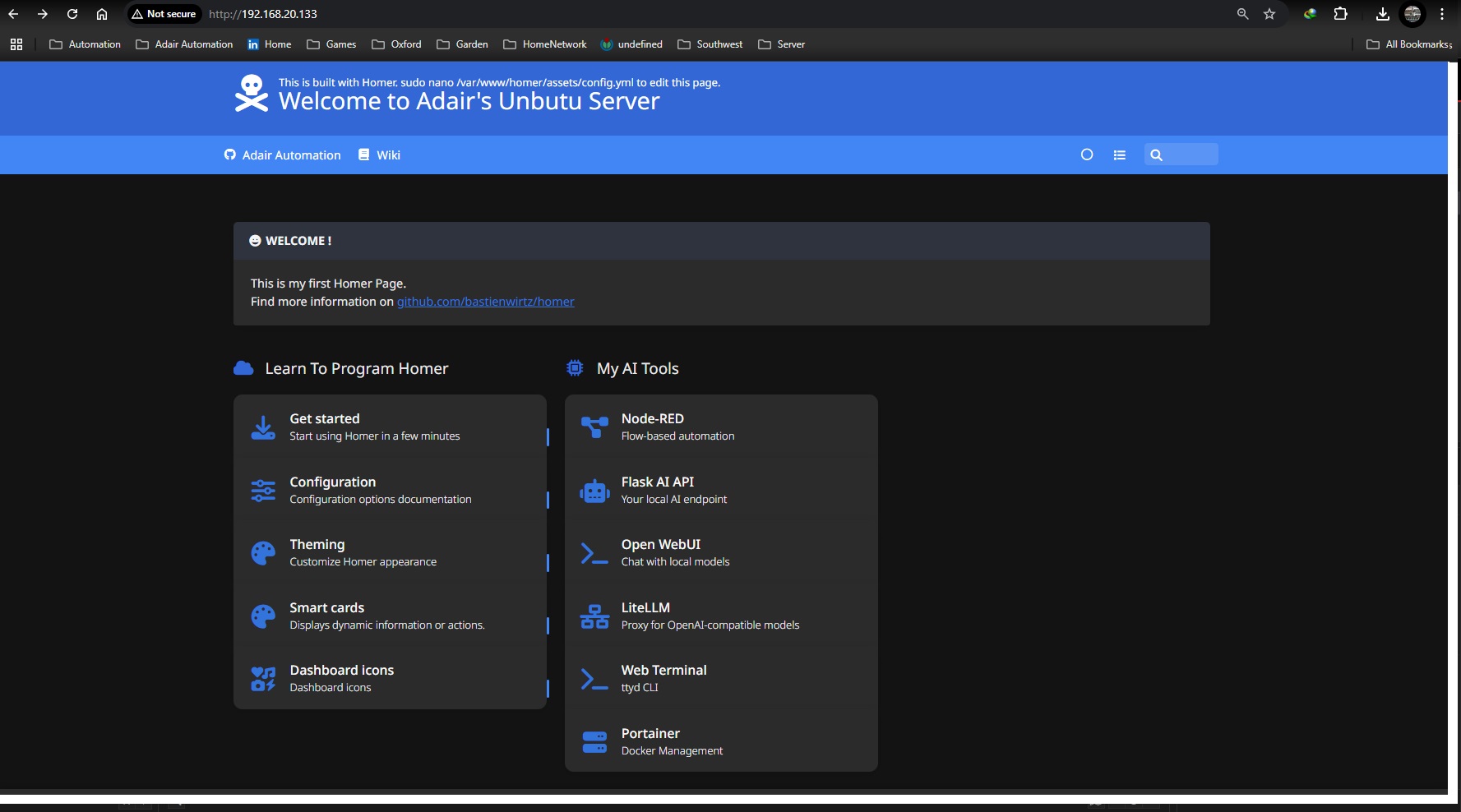Viewport: 1461px width, 812px height.
Task: Toggle the list layout view button
Action: 1120,155
